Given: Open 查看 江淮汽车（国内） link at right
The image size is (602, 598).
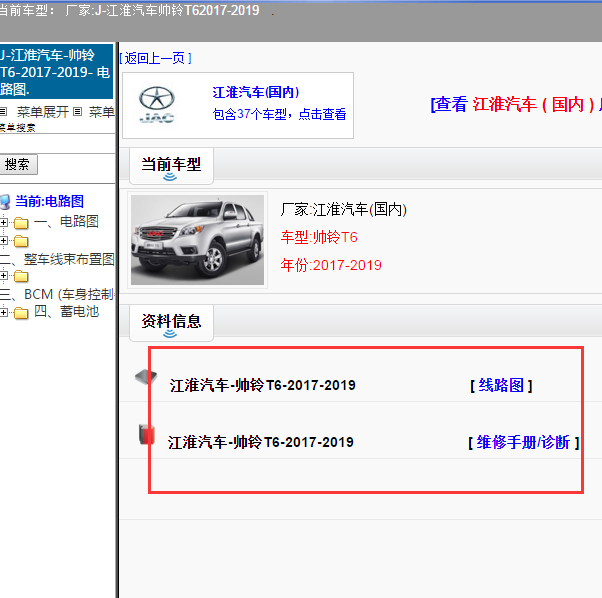Looking at the screenshot, I should coord(516,104).
